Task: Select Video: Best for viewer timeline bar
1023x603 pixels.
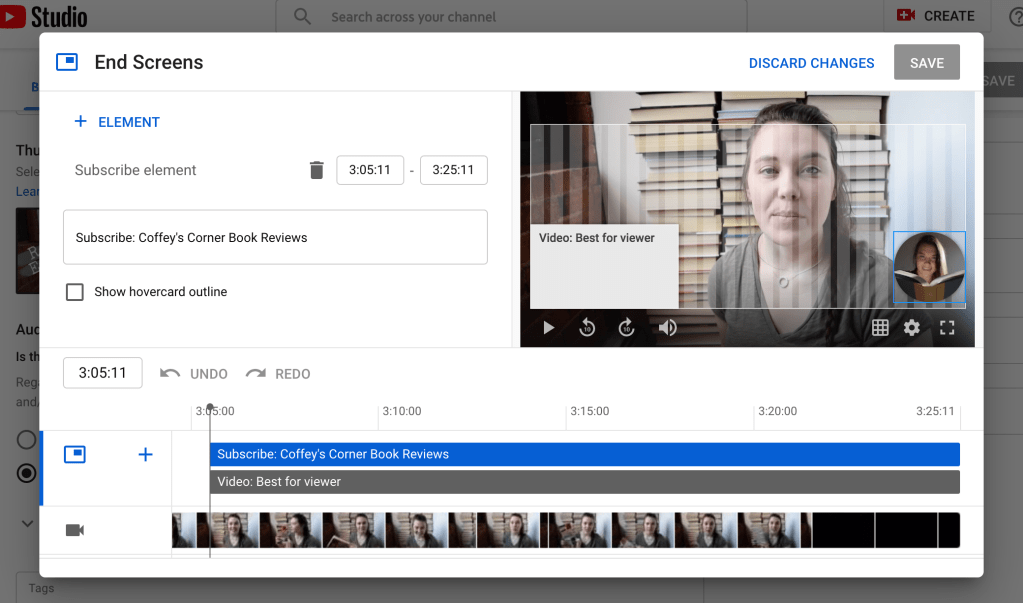Action: (584, 482)
